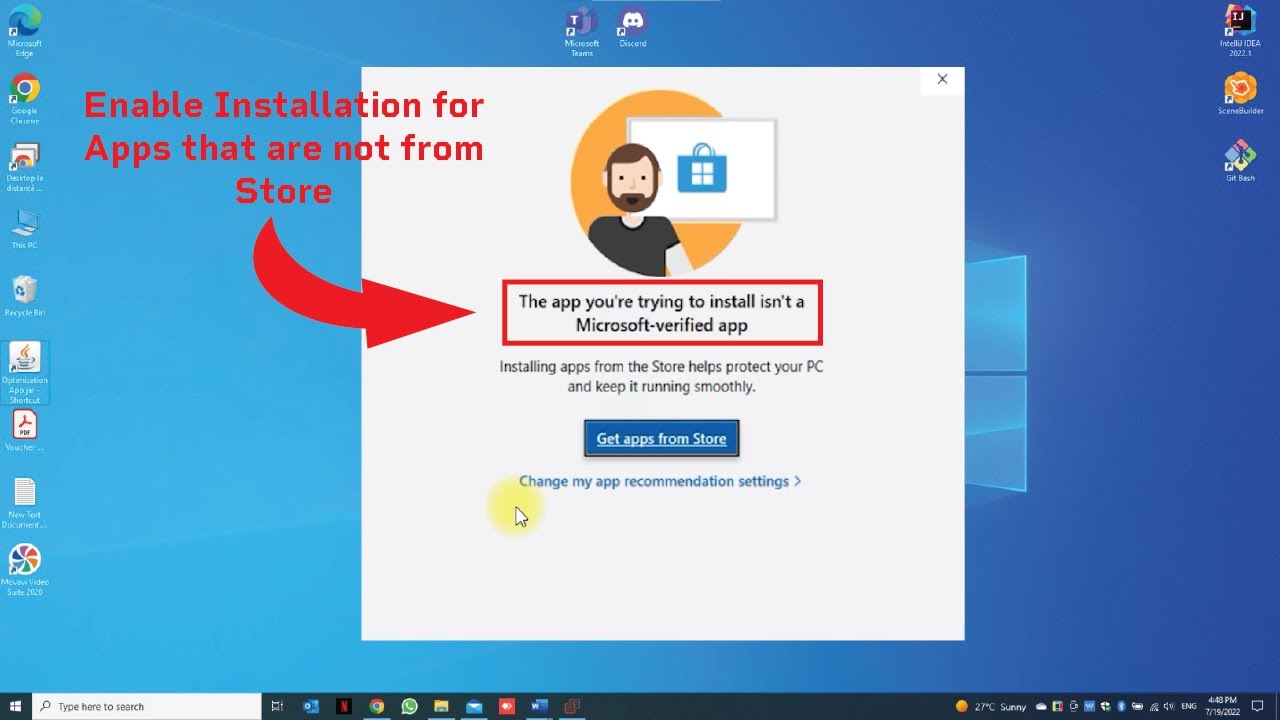1280x720 pixels.
Task: Select Movavi Video Suite 2020 icon
Action: (25, 570)
